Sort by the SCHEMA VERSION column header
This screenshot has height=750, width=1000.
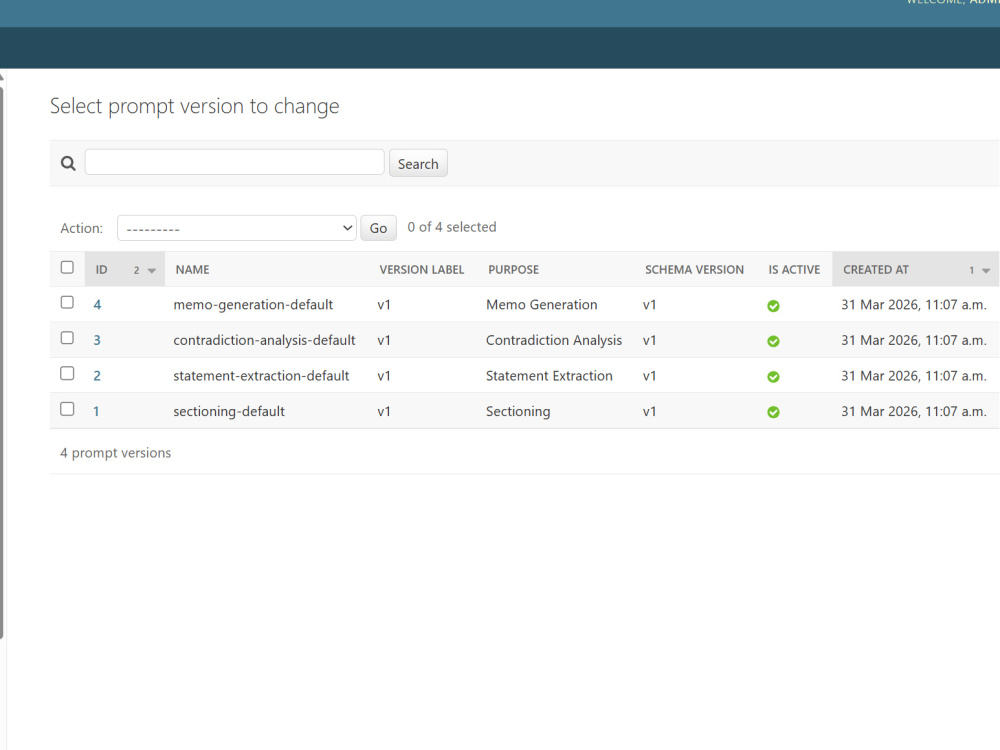(x=694, y=270)
